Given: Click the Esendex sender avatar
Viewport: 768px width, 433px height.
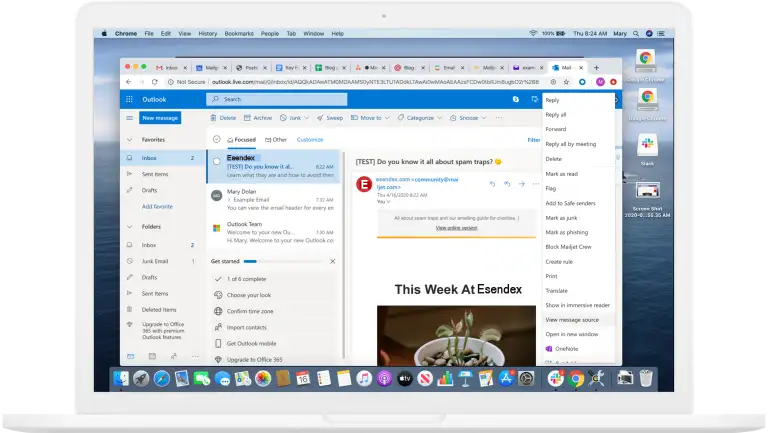Looking at the screenshot, I should tap(364, 185).
